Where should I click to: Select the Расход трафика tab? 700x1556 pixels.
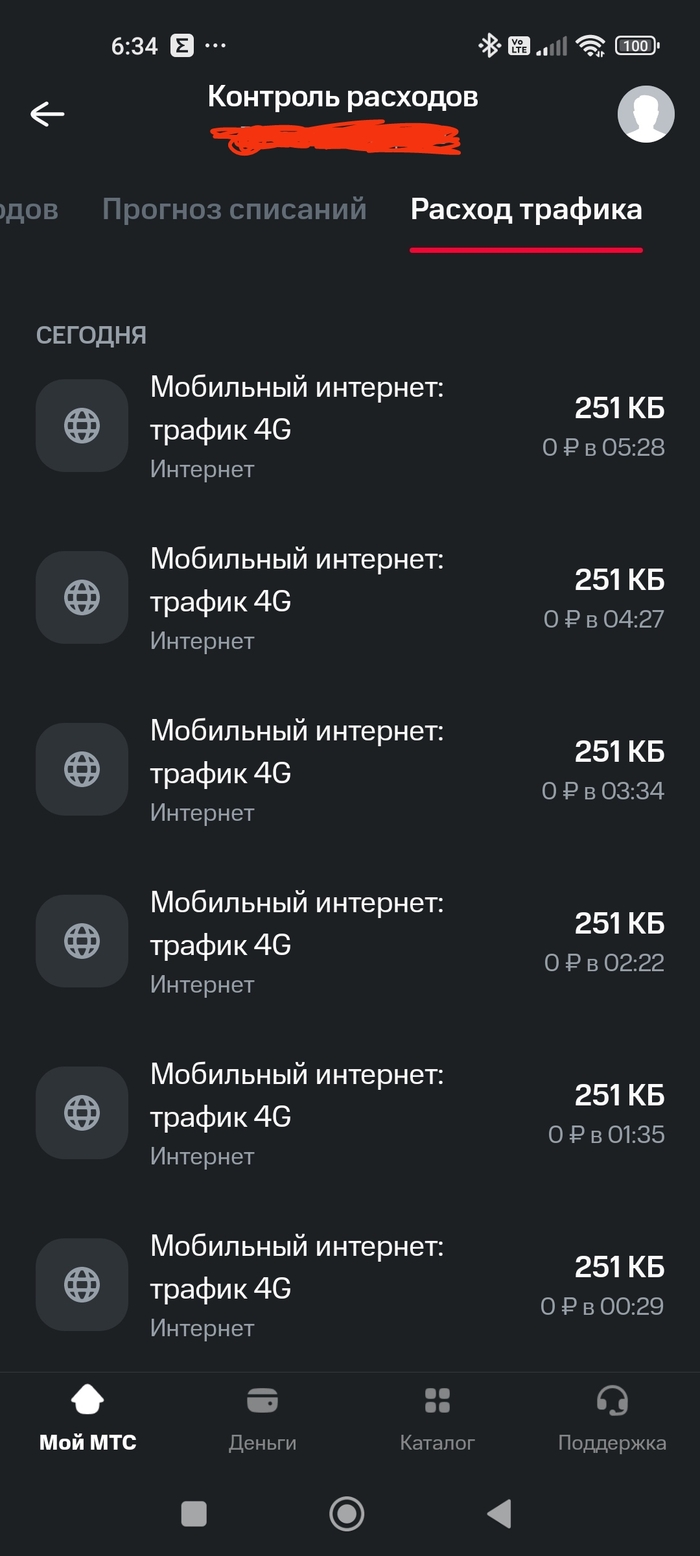526,210
